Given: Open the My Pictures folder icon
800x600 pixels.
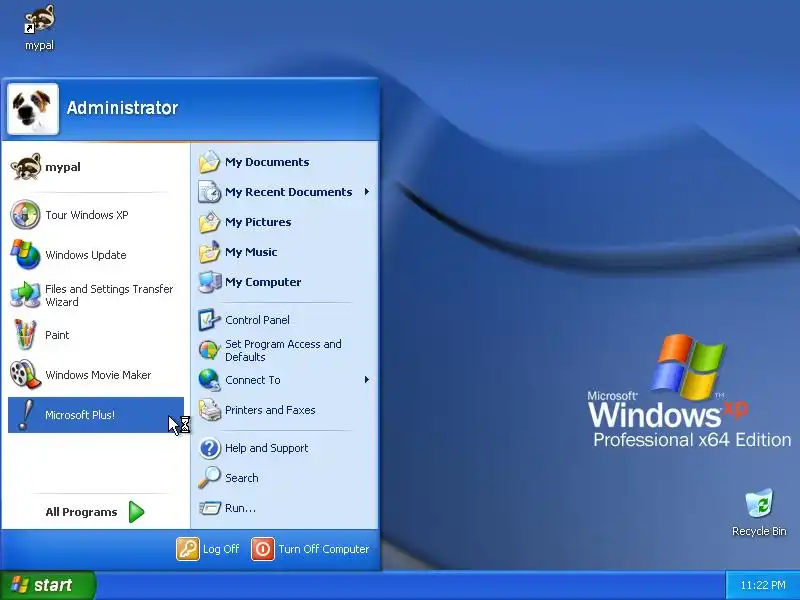Looking at the screenshot, I should tap(209, 222).
